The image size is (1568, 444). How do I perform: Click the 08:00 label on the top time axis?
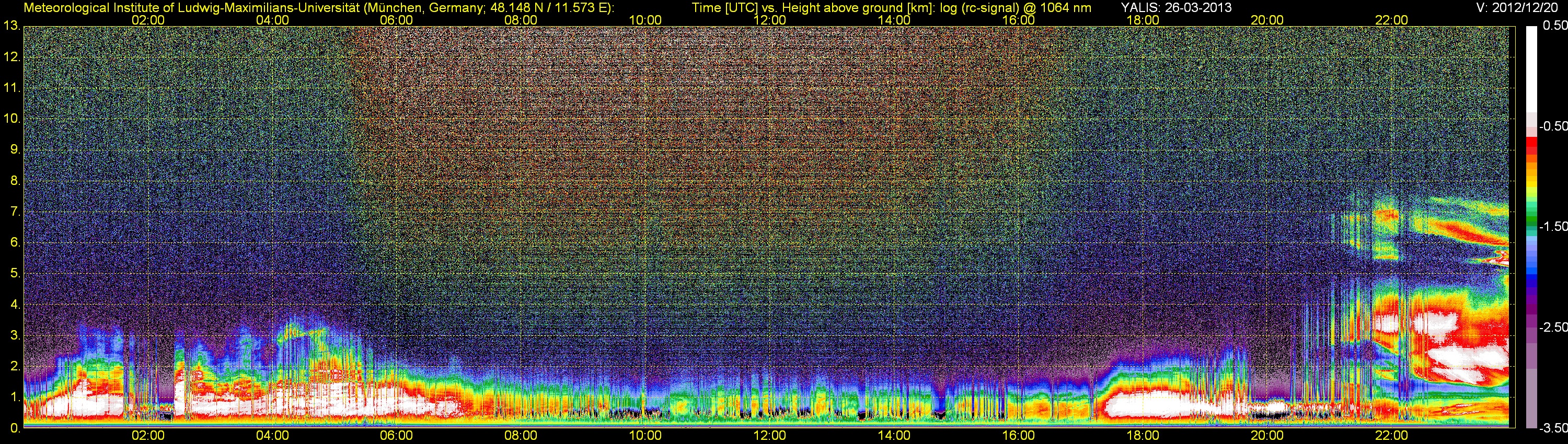521,20
